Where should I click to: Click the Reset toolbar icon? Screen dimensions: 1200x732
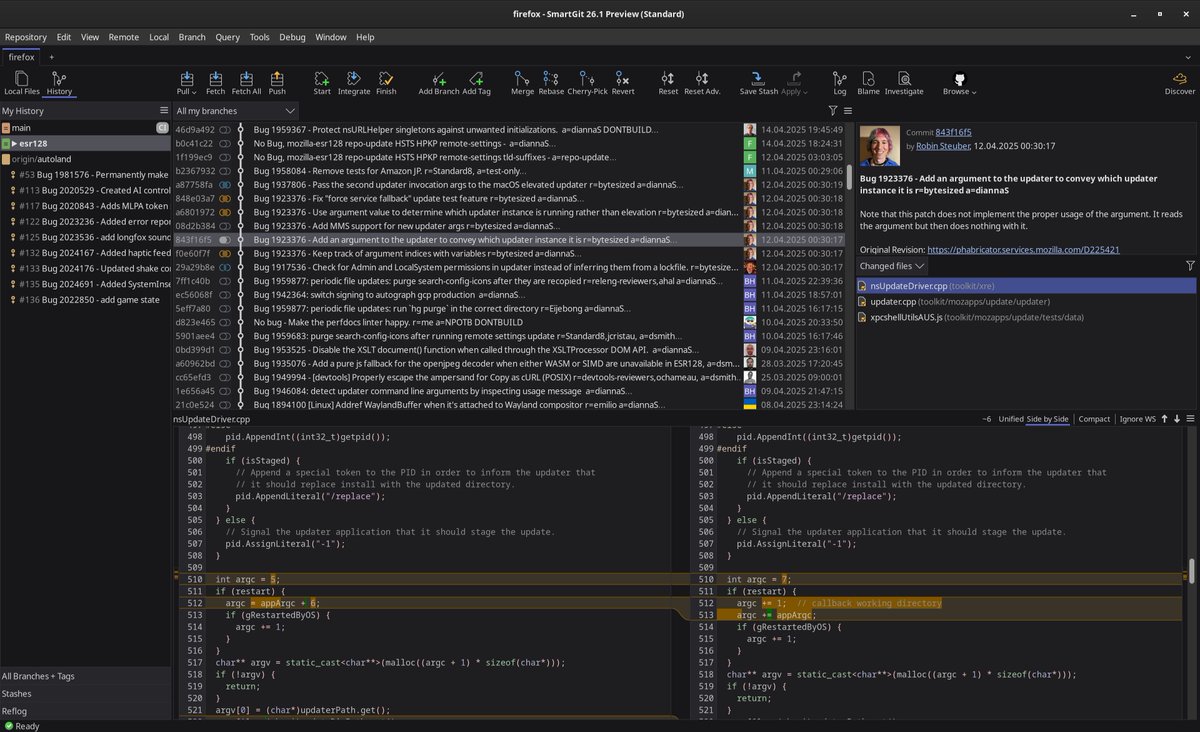coord(668,82)
